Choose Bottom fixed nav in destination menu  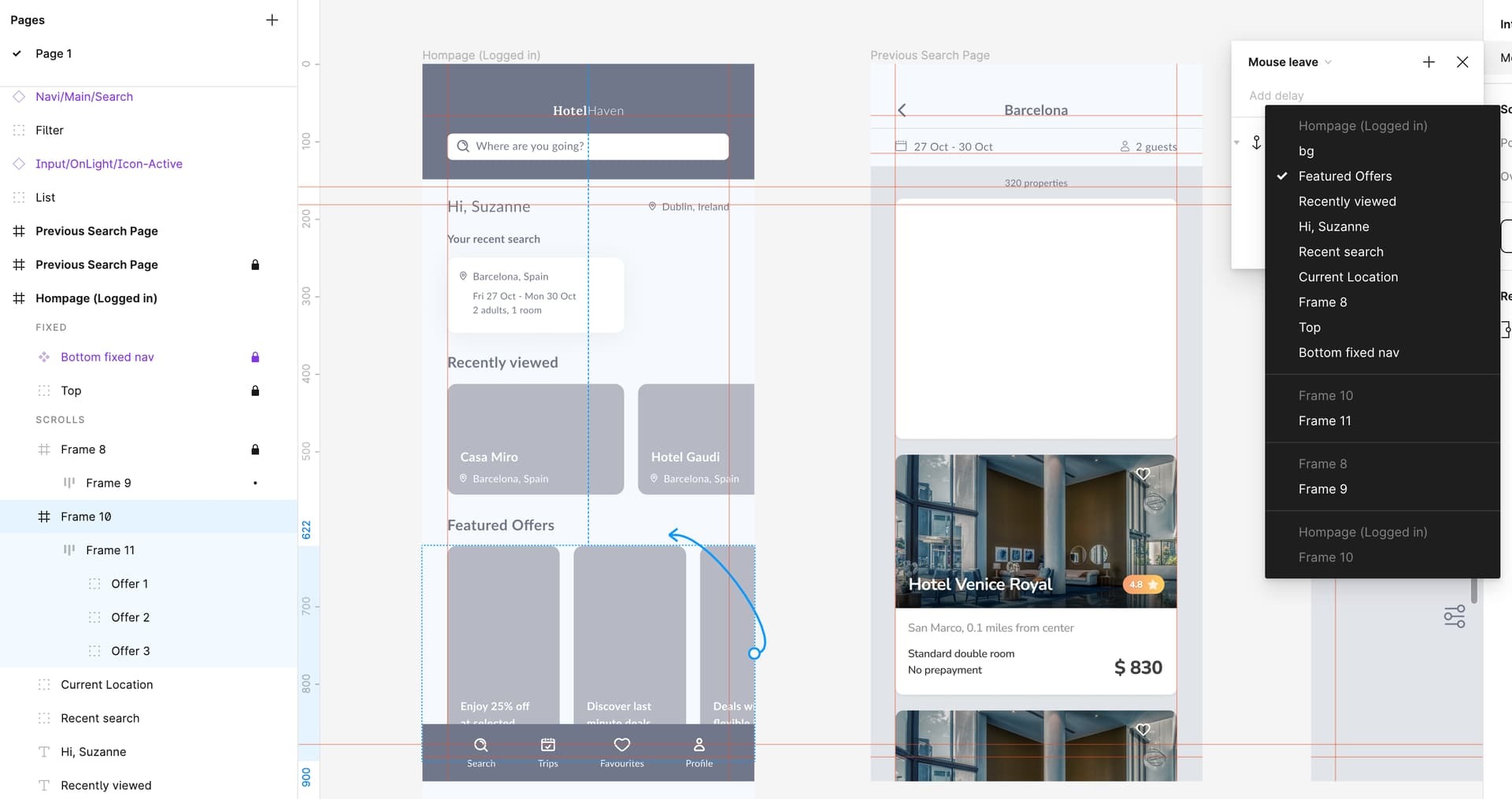click(1382, 353)
